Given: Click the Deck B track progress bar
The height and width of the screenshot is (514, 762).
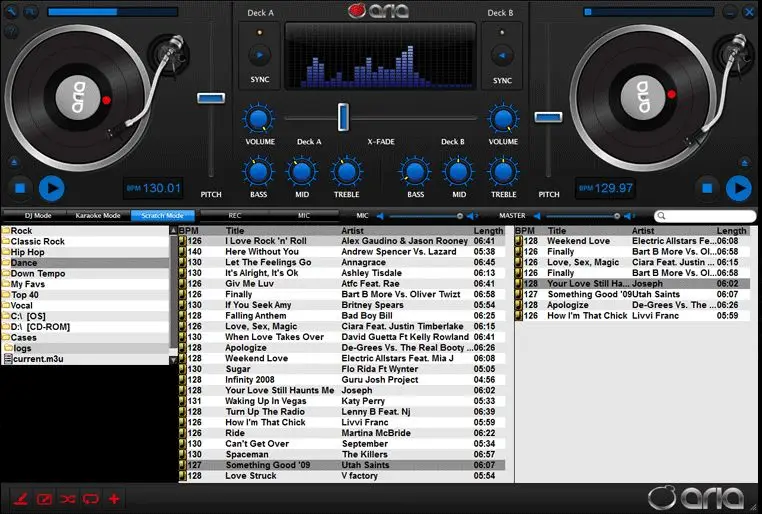Looking at the screenshot, I should 649,12.
